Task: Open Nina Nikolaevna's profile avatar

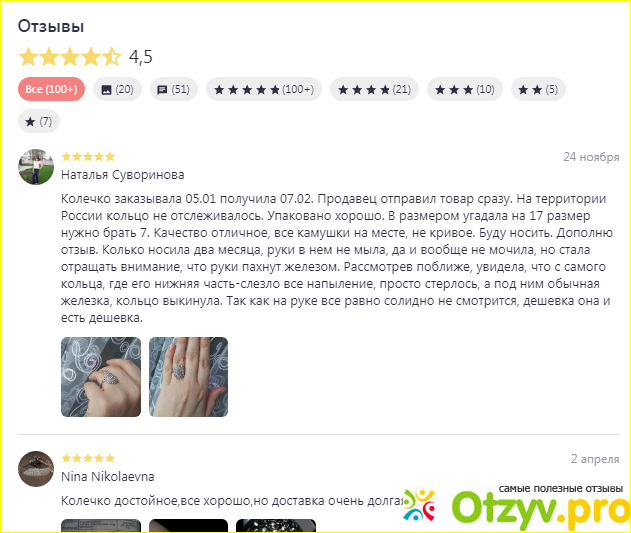Action: (36, 469)
